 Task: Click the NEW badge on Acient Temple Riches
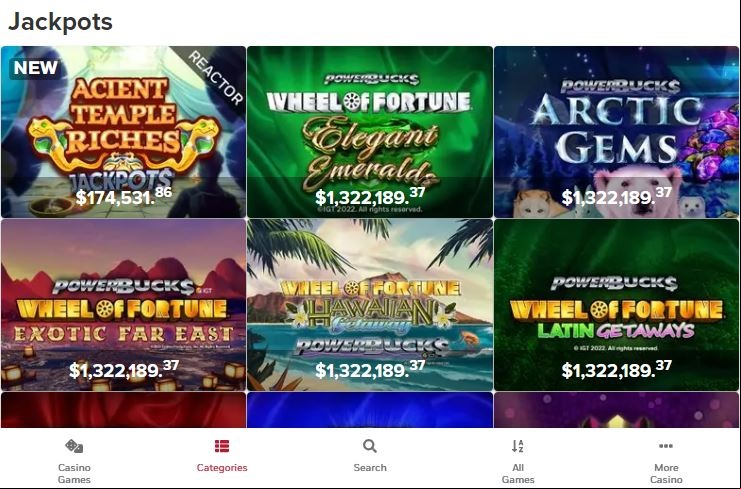coord(36,68)
